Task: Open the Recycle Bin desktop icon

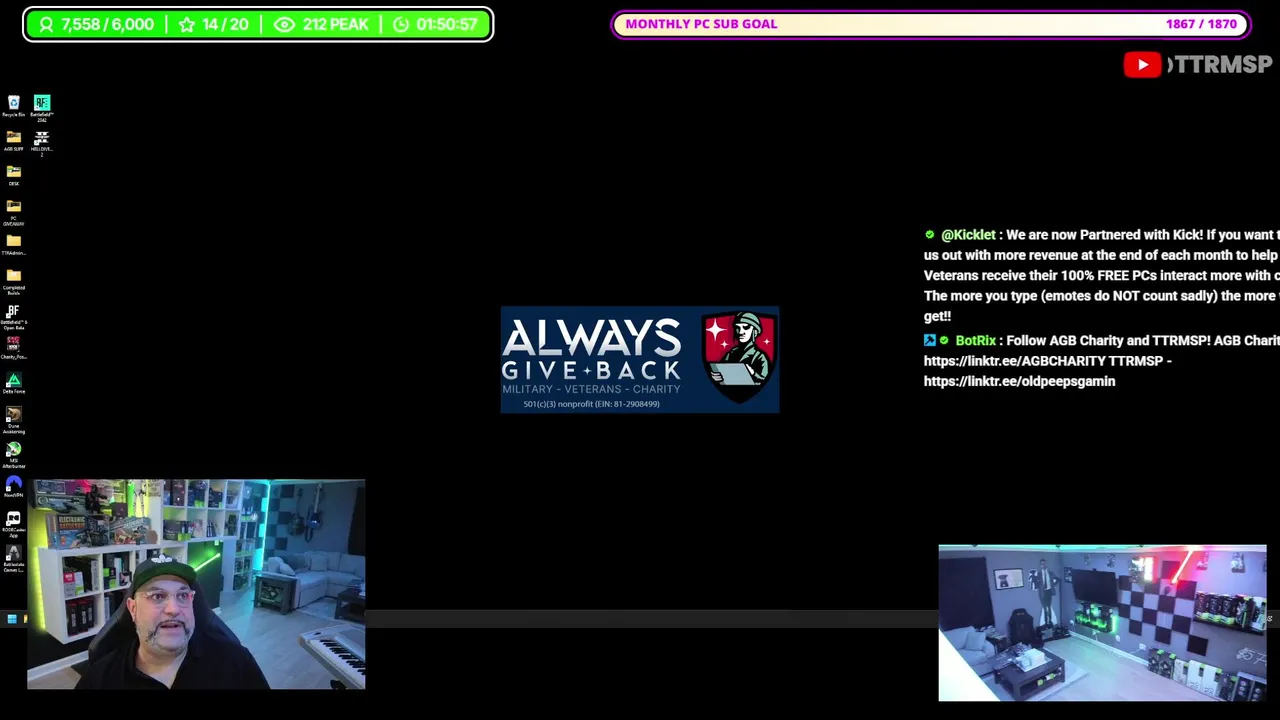Action: [x=14, y=106]
